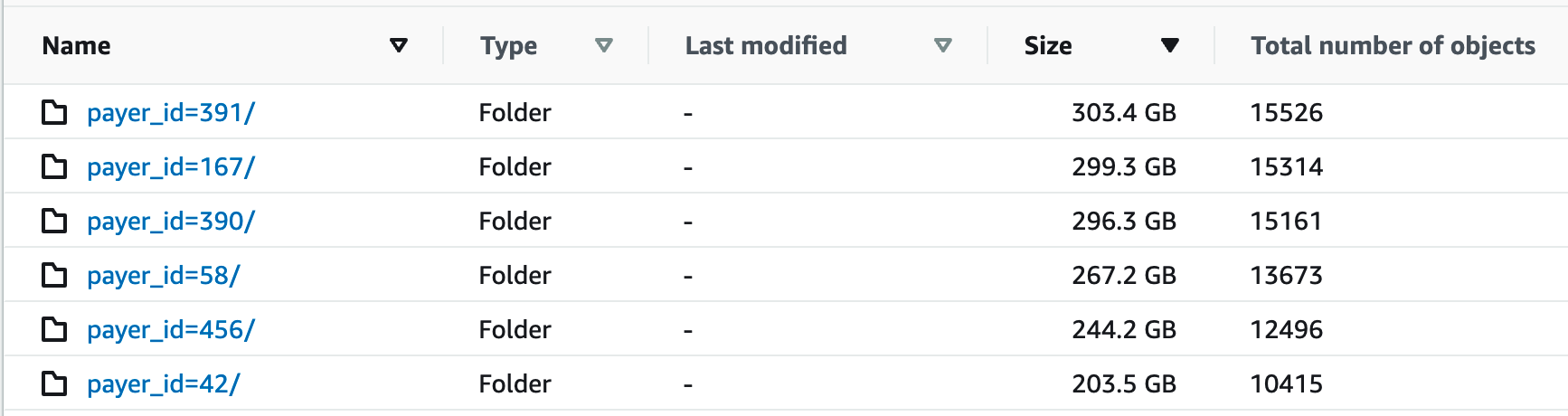Click folder icon beside payer_id=58/
1568x416 pixels.
click(54, 276)
